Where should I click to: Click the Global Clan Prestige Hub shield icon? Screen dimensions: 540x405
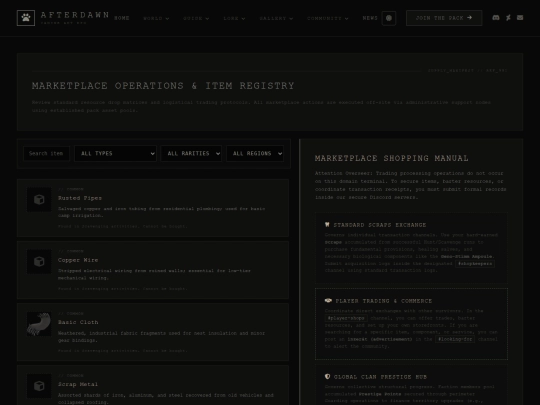click(327, 376)
